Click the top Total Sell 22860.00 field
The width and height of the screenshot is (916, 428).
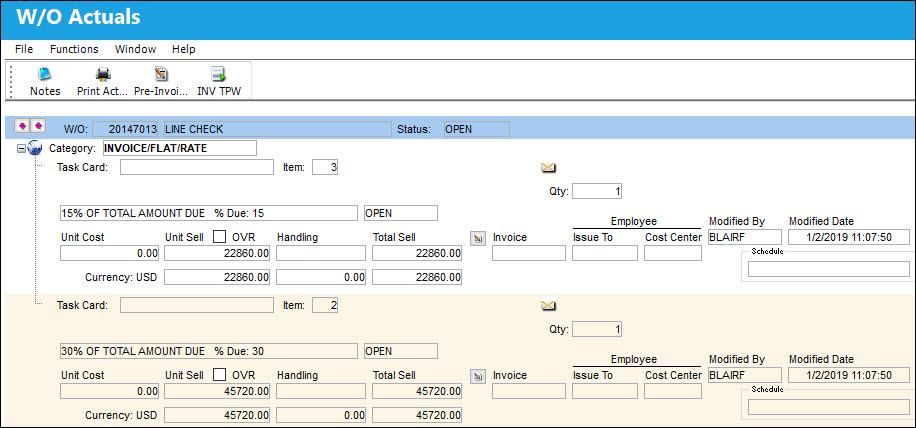click(417, 253)
